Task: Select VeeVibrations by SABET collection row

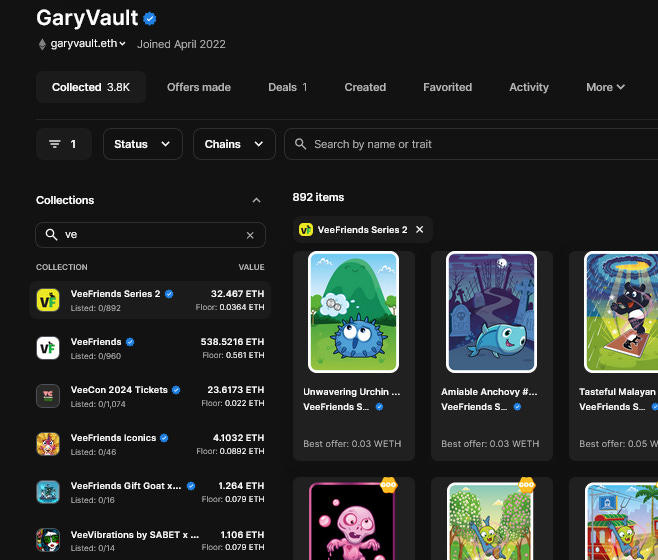Action: pyautogui.click(x=150, y=540)
